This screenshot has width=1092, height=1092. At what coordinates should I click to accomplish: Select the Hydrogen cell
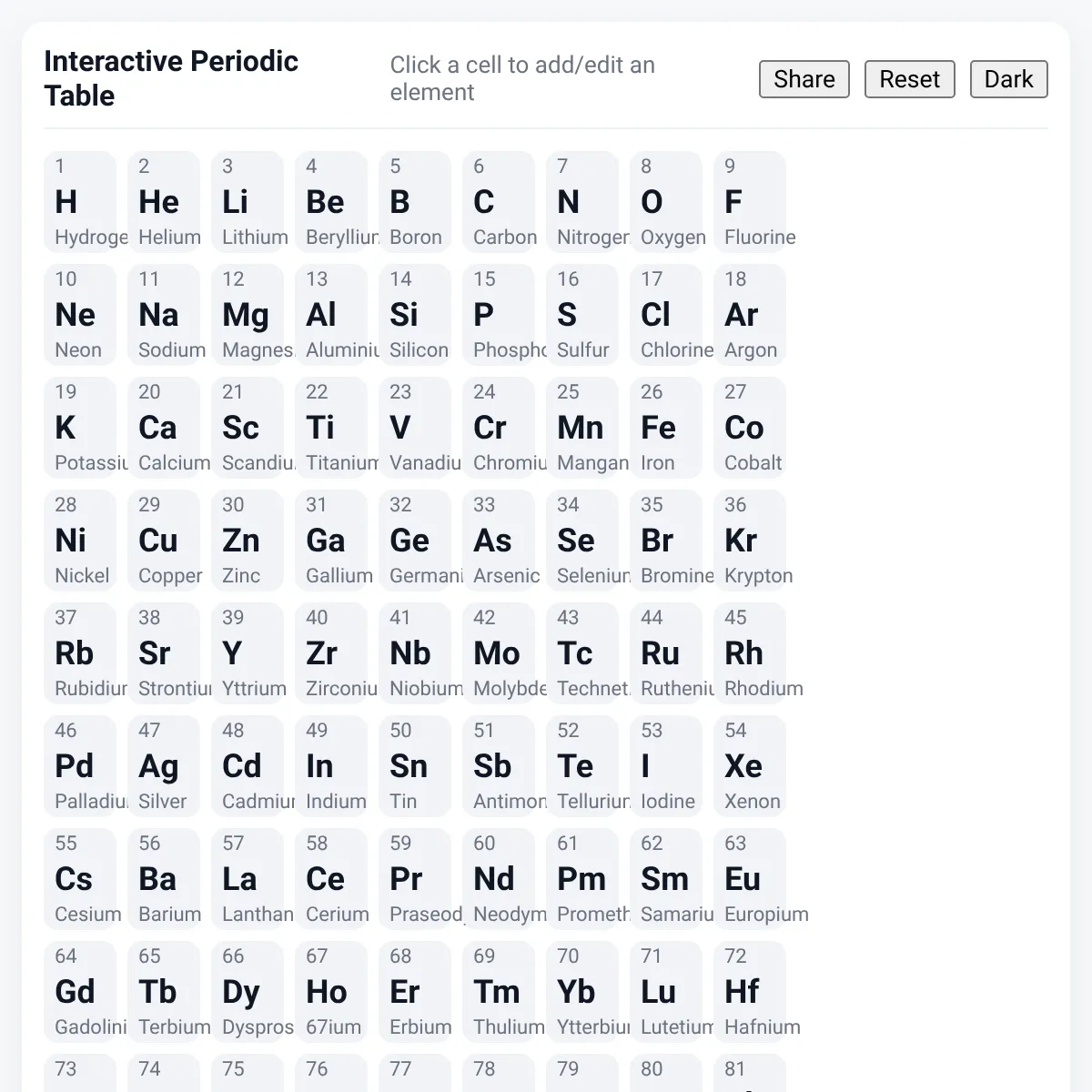pos(80,202)
